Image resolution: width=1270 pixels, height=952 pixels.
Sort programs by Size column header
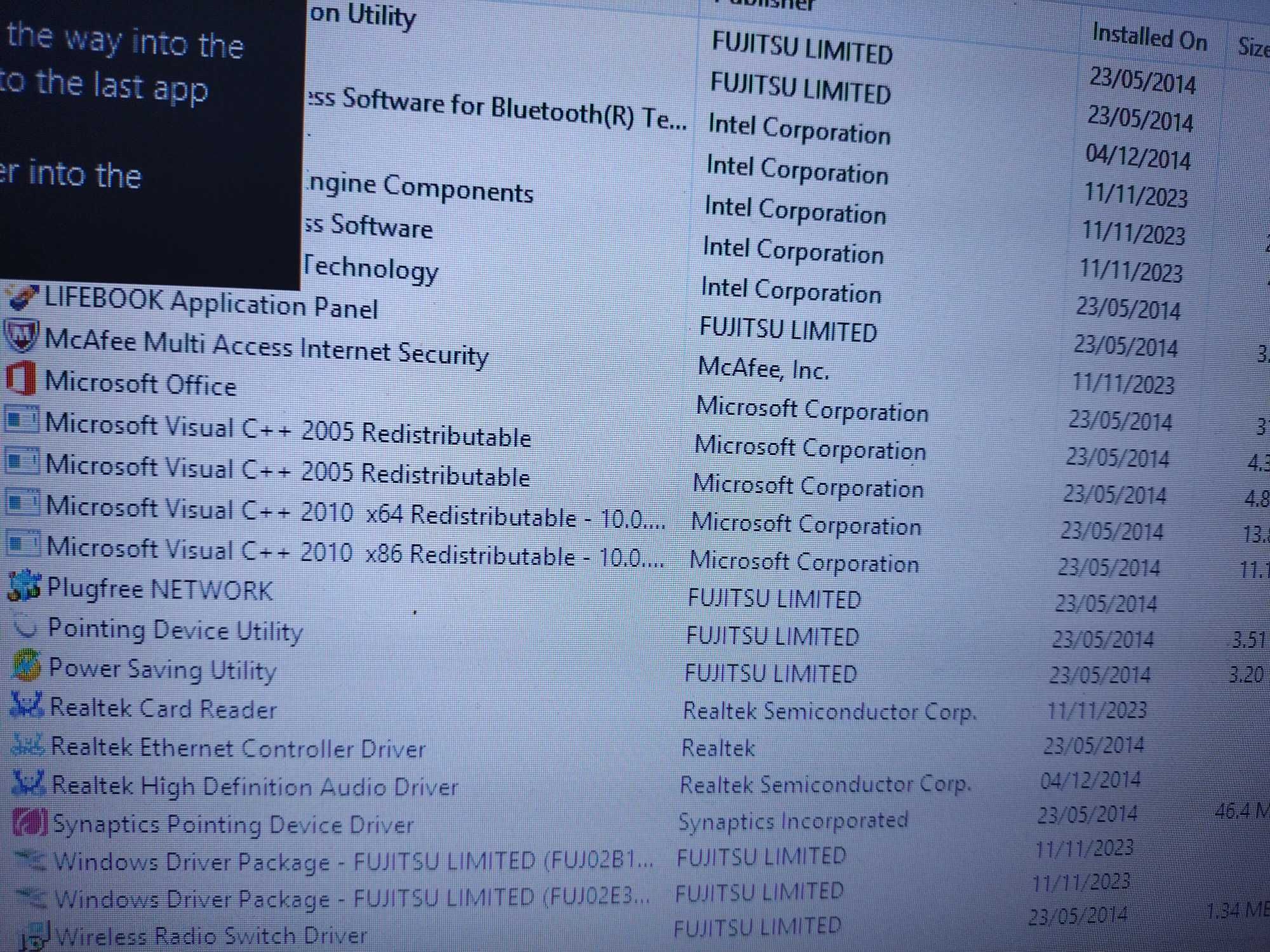coord(1253,46)
